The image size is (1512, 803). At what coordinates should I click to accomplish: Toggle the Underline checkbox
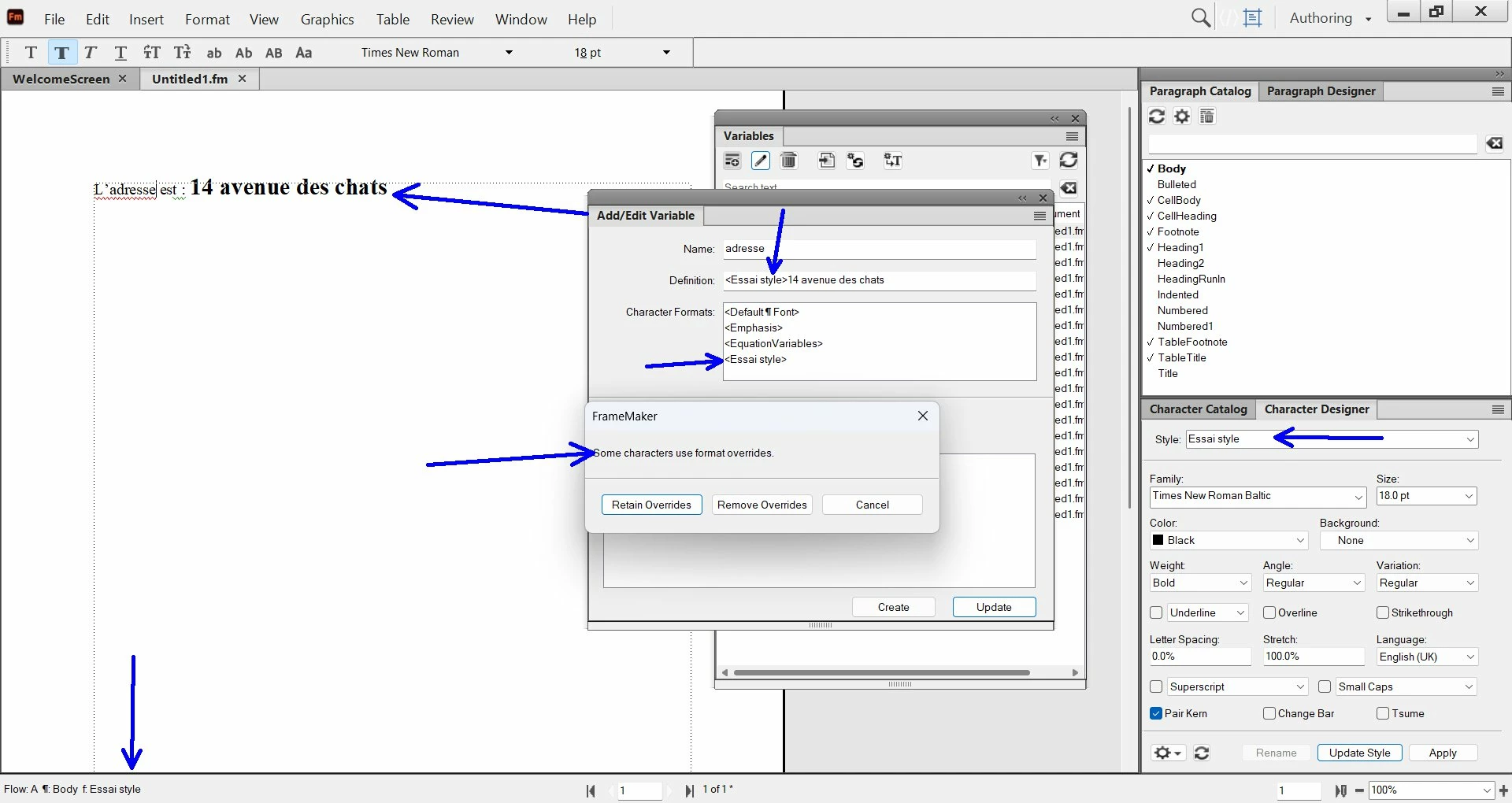1156,612
